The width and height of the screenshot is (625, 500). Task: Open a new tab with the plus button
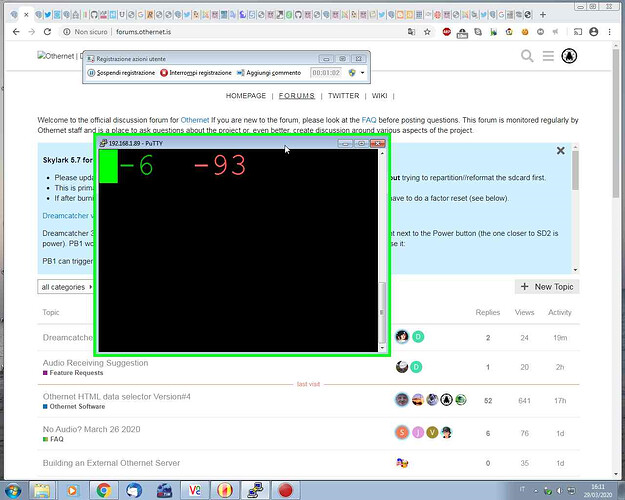[x=542, y=15]
